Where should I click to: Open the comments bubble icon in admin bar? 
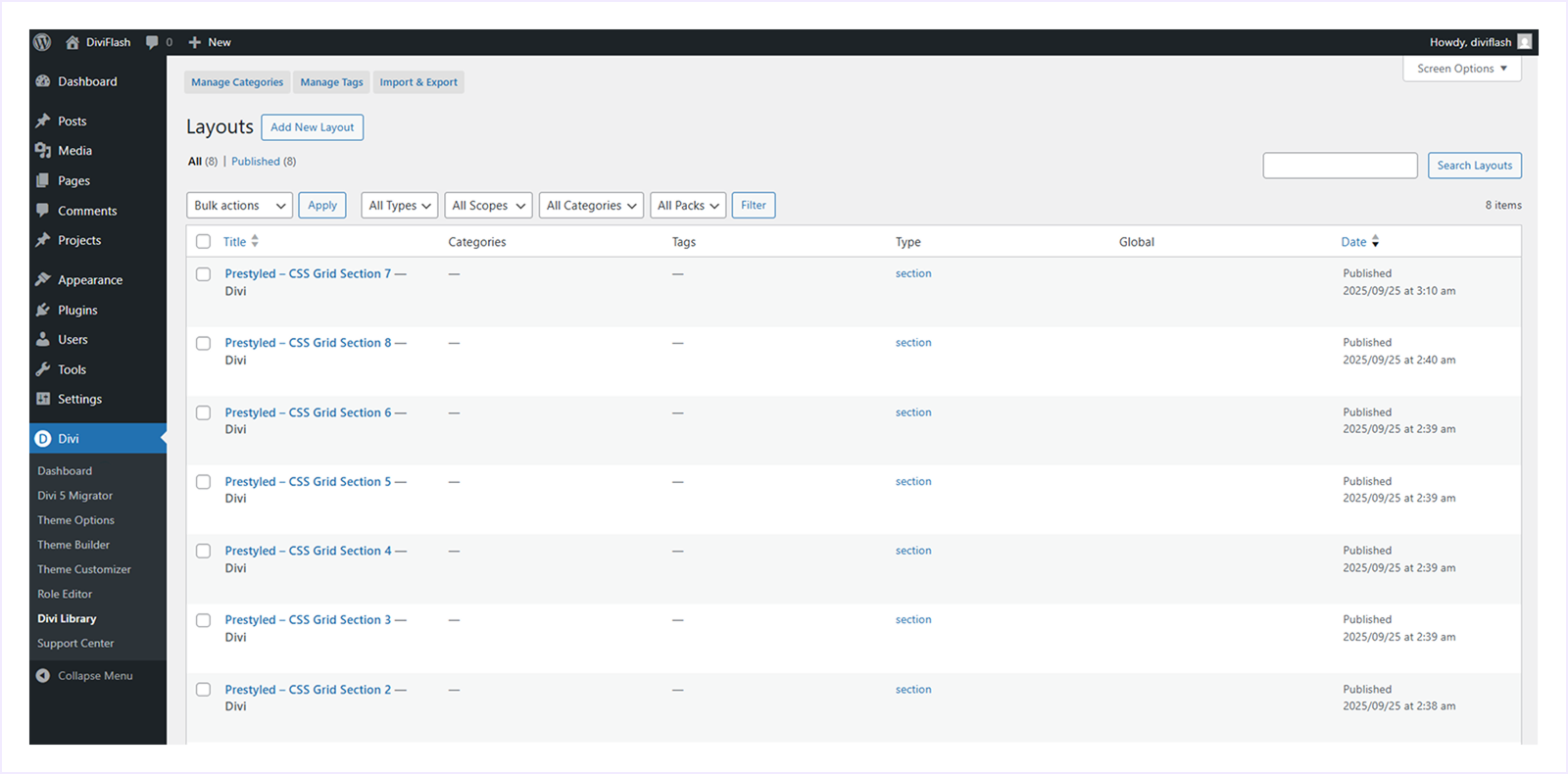152,42
